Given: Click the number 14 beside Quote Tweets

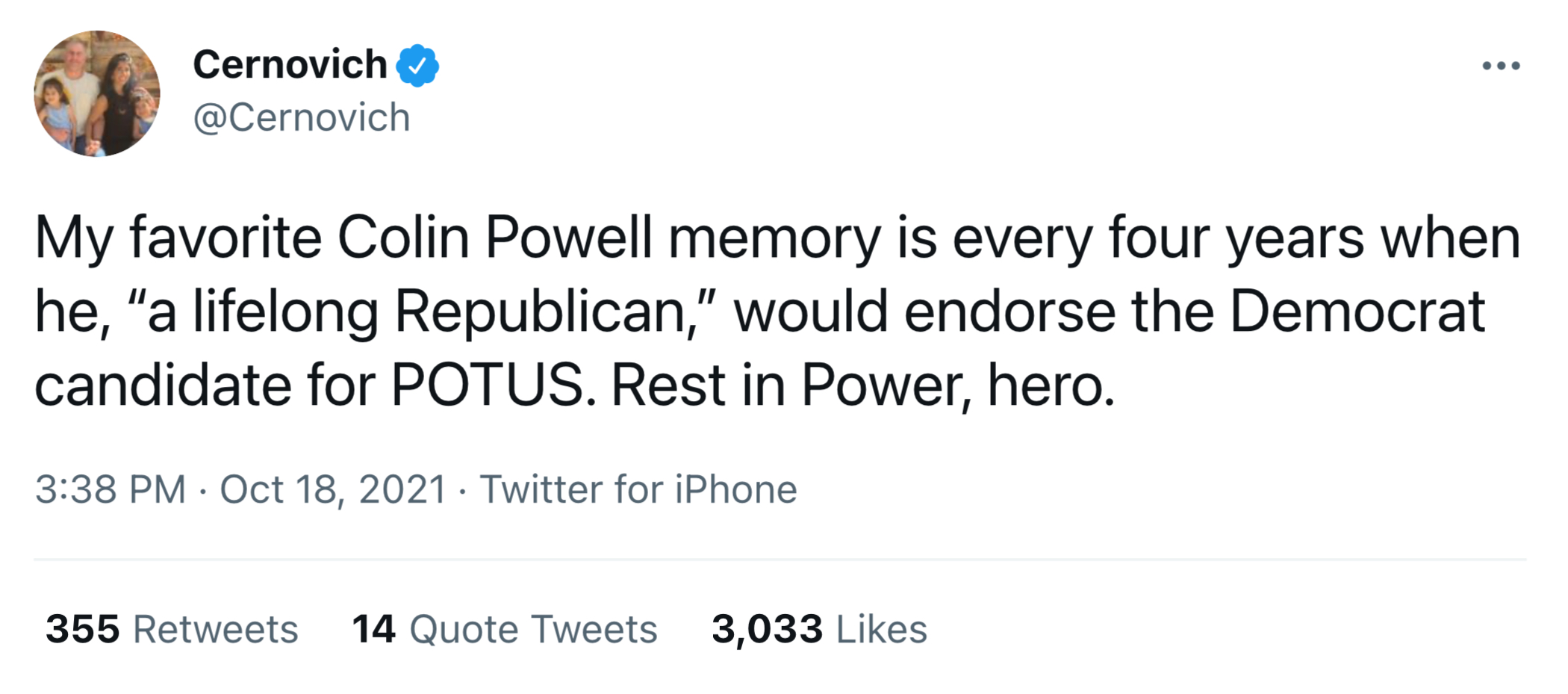Looking at the screenshot, I should click(x=373, y=629).
